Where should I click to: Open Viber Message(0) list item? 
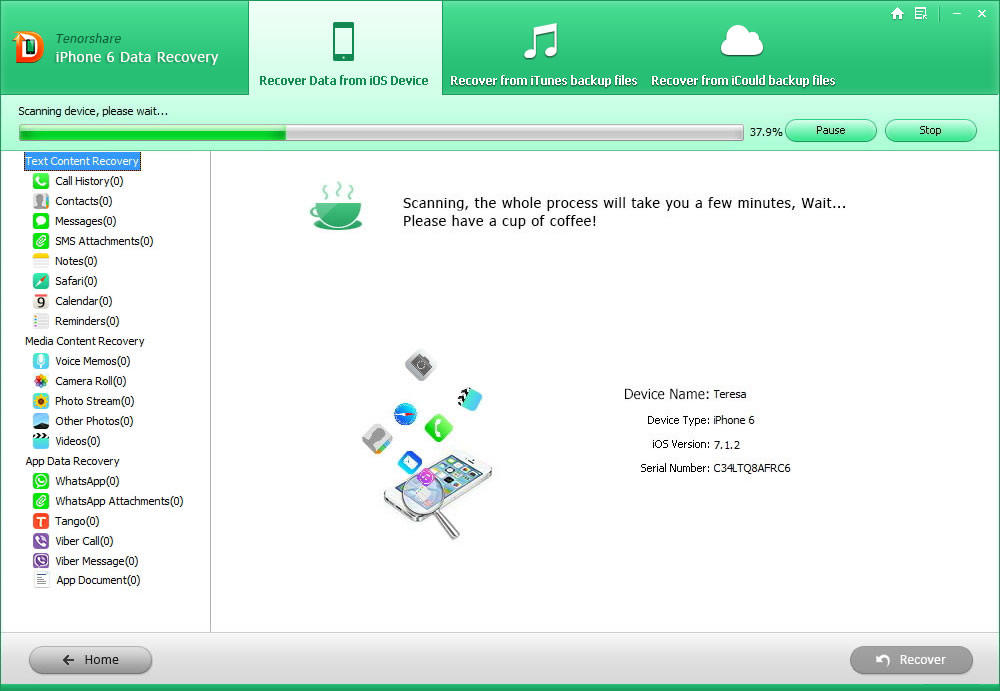(96, 561)
